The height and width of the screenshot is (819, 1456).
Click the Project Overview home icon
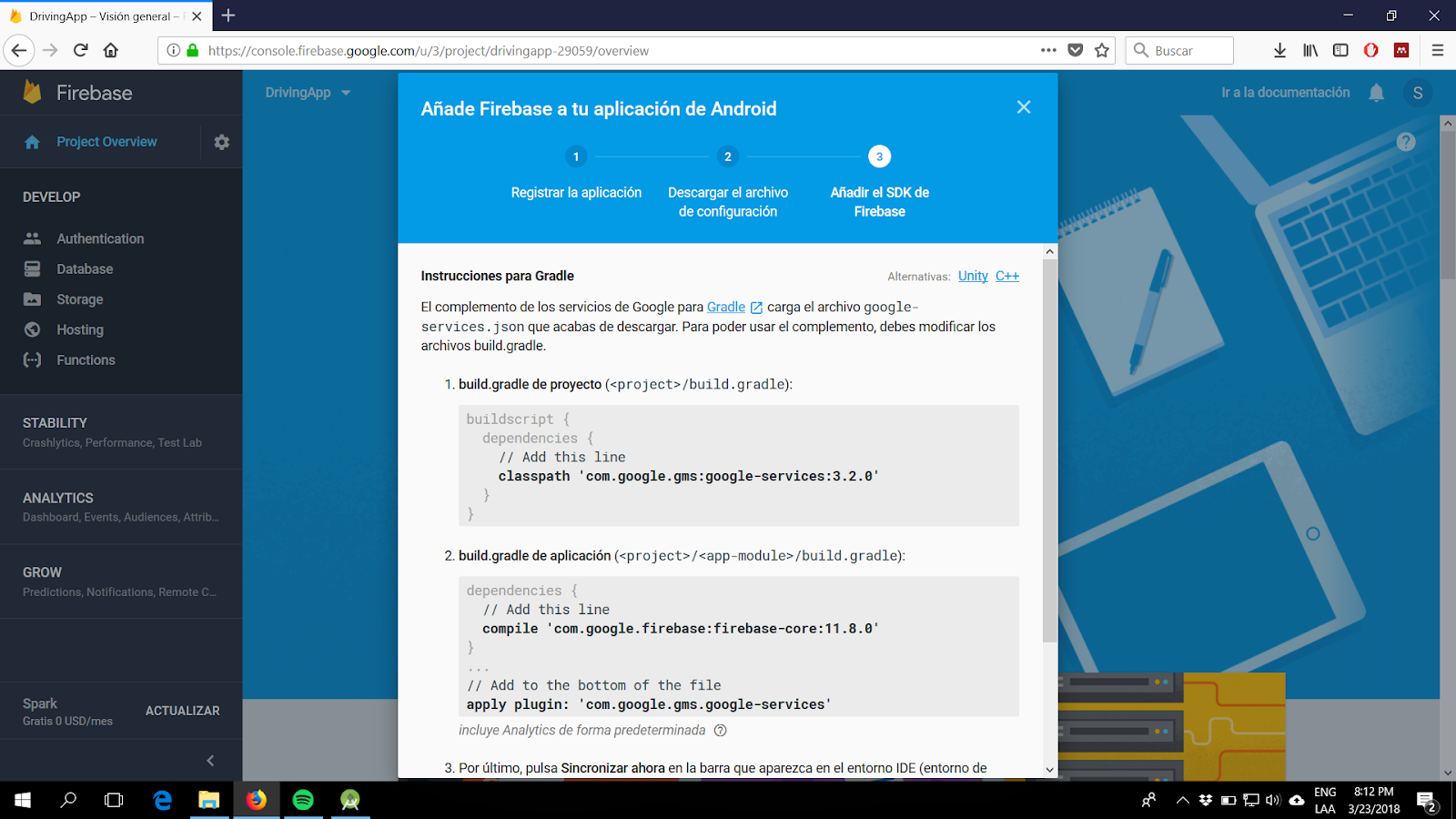click(x=33, y=142)
